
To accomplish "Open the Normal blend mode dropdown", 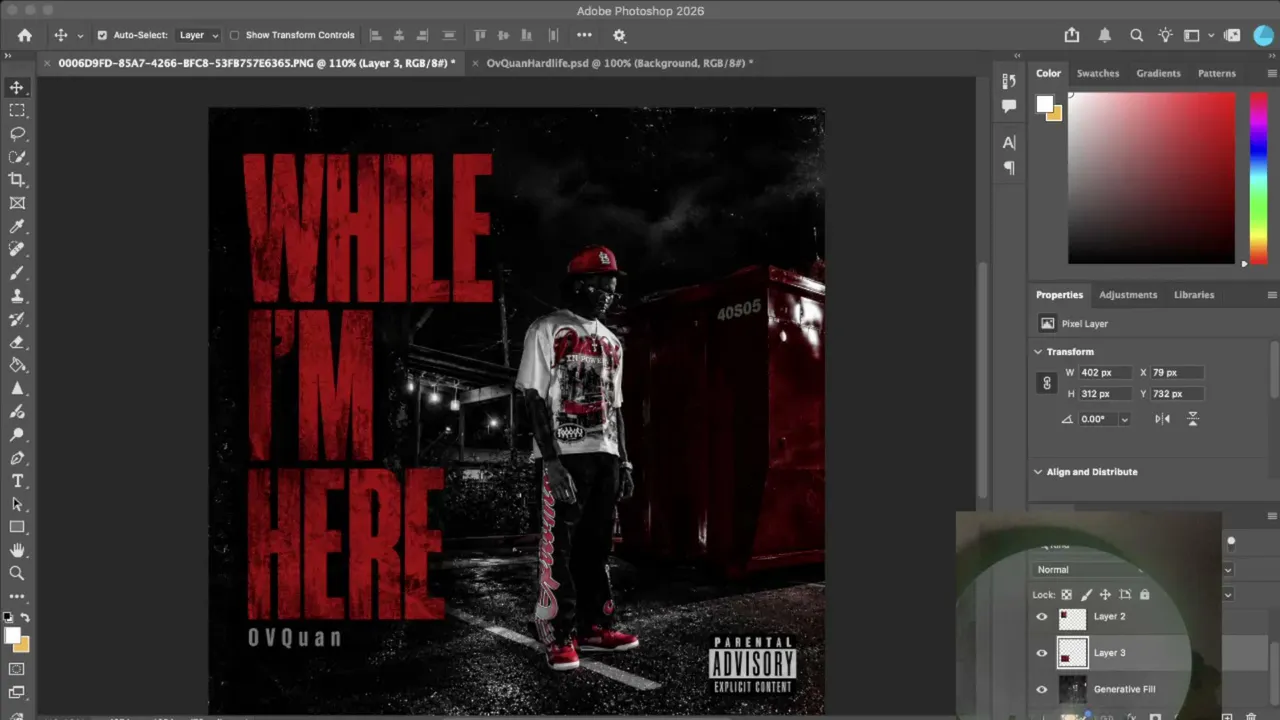I will 1134,570.
